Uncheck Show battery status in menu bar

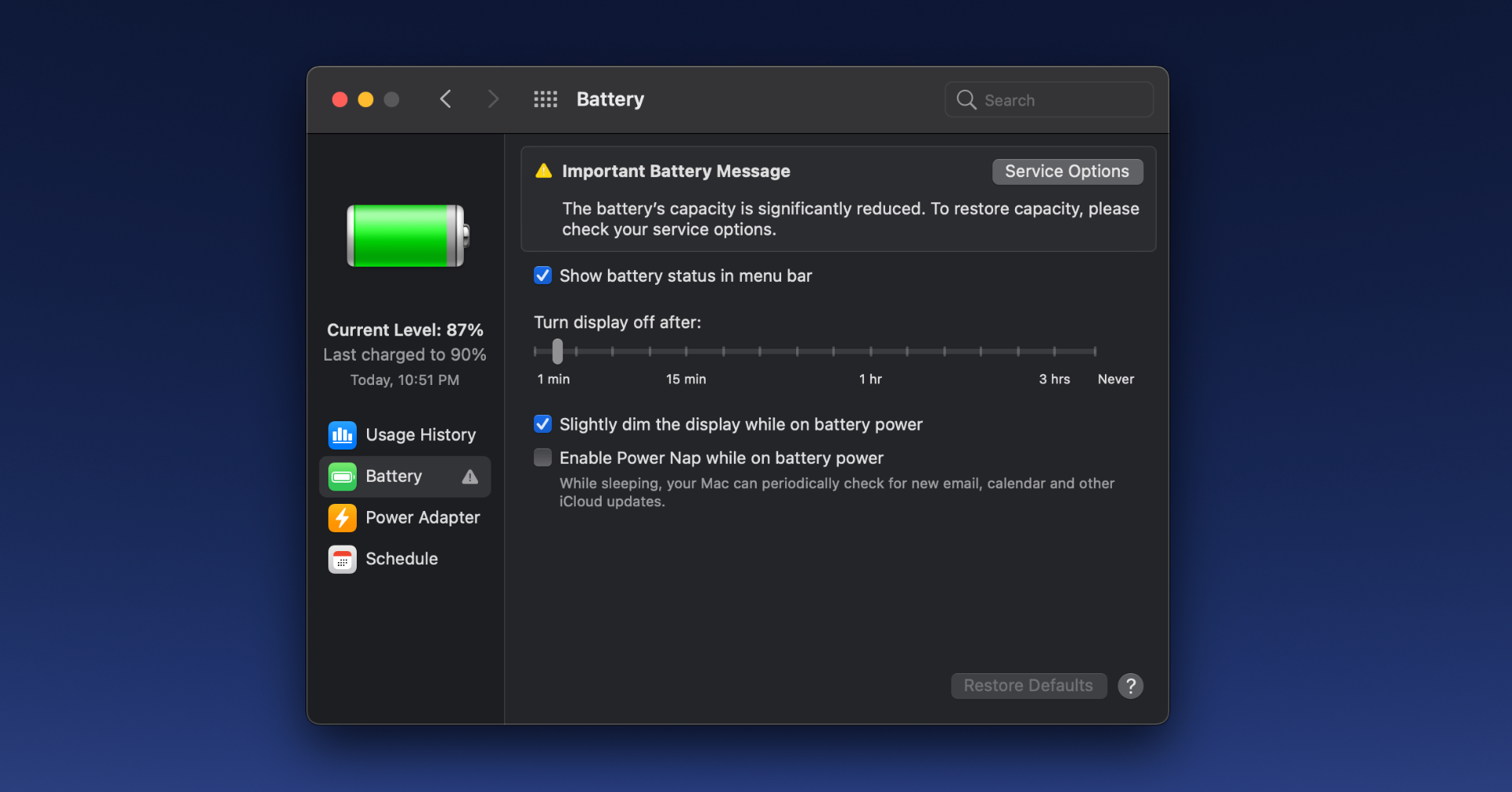[x=543, y=276]
